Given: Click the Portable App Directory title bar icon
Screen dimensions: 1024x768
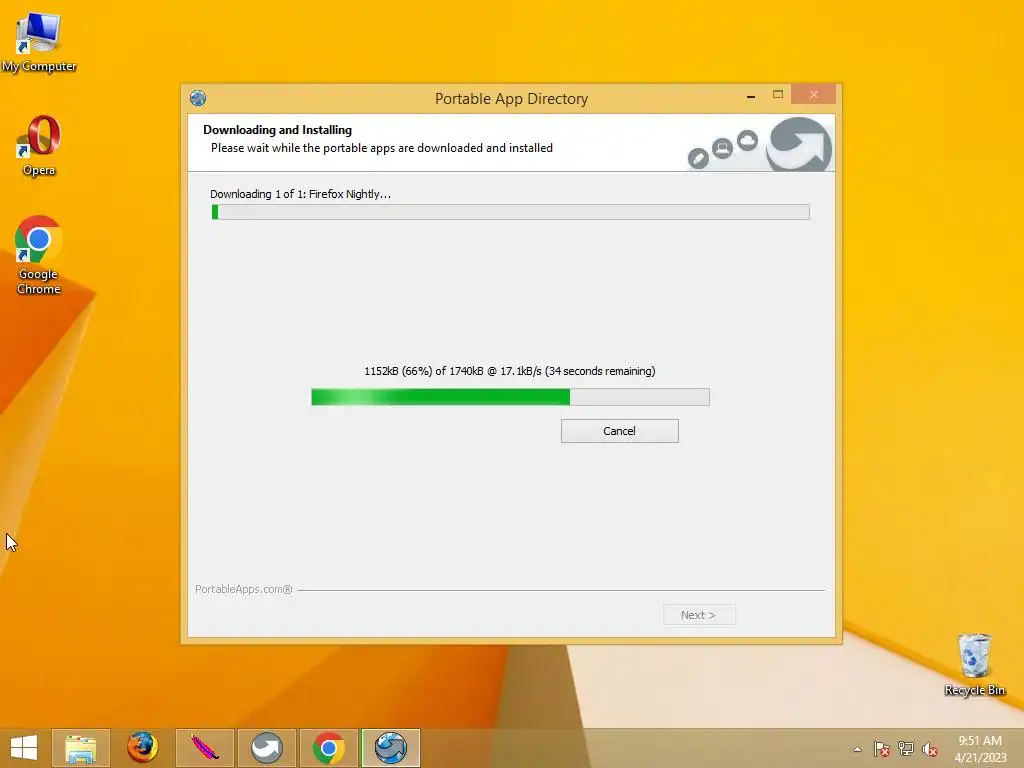Looking at the screenshot, I should pyautogui.click(x=198, y=98).
